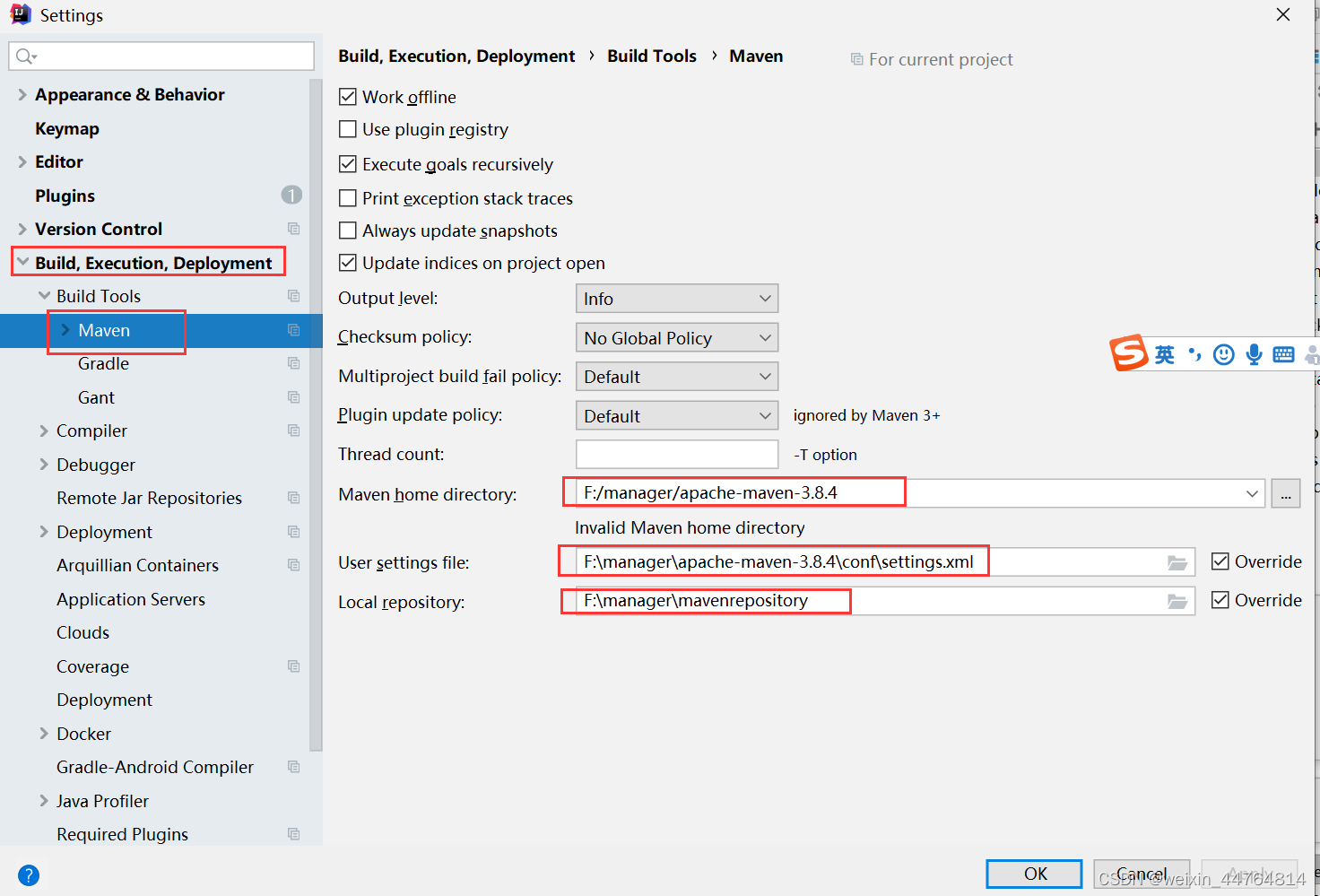Expand the Editor section arrow
Screen dimensions: 1320x896
click(x=22, y=161)
